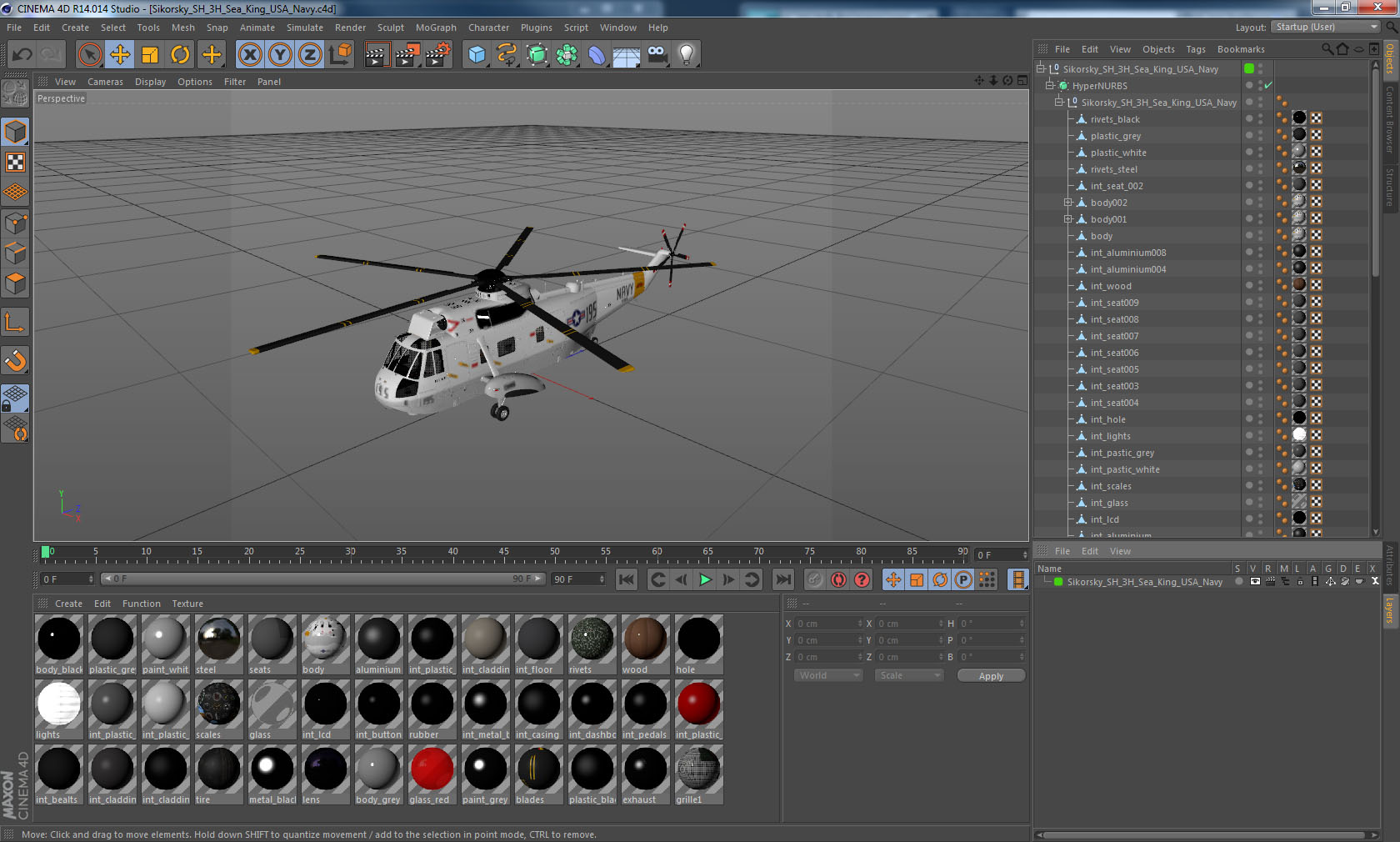Click the Record Active Objects button
Viewport: 1400px width, 842px height.
pyautogui.click(x=815, y=579)
